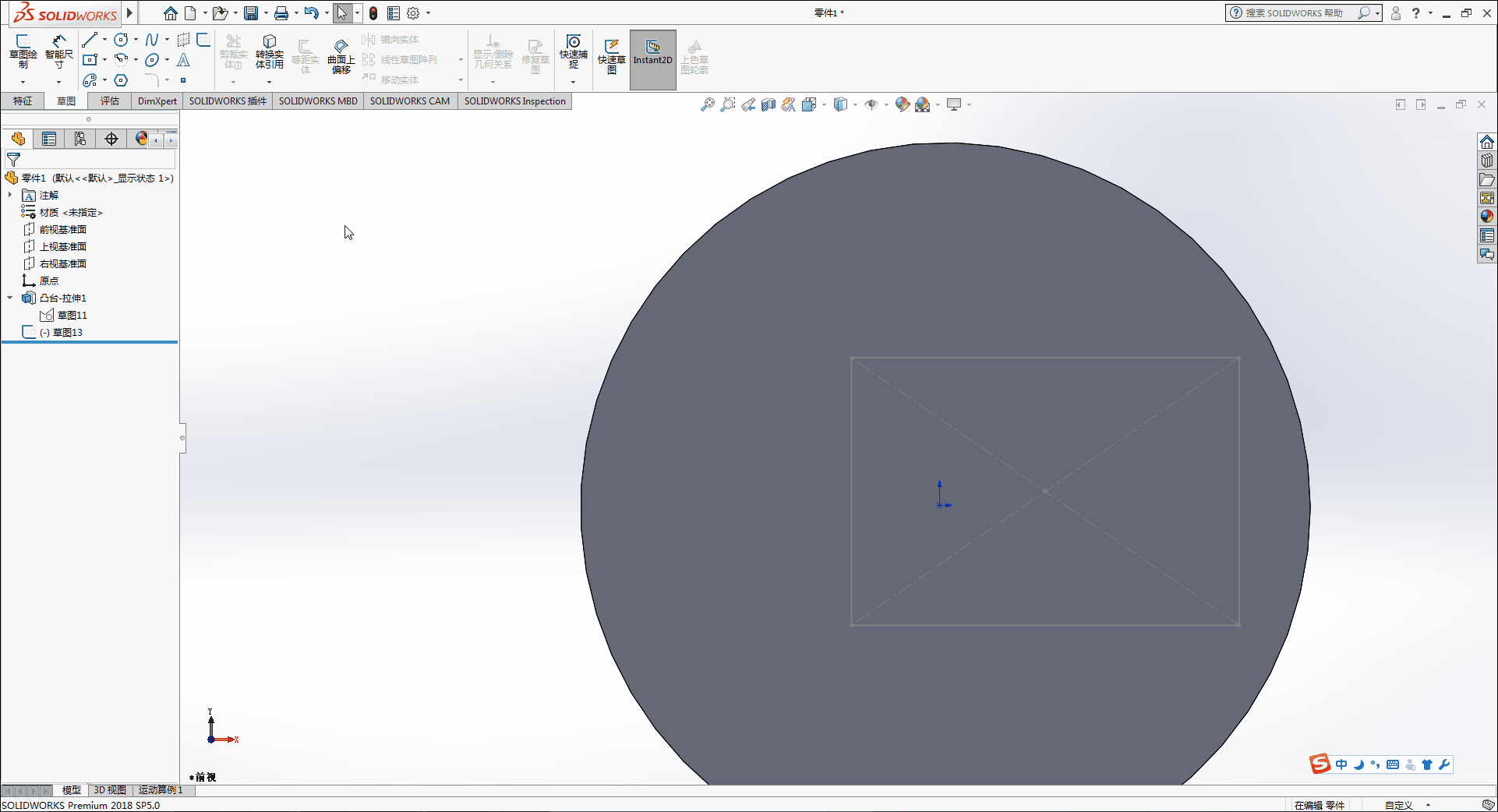
Task: Click the Smart Dimension (智能尺寸) tool
Action: (59, 51)
